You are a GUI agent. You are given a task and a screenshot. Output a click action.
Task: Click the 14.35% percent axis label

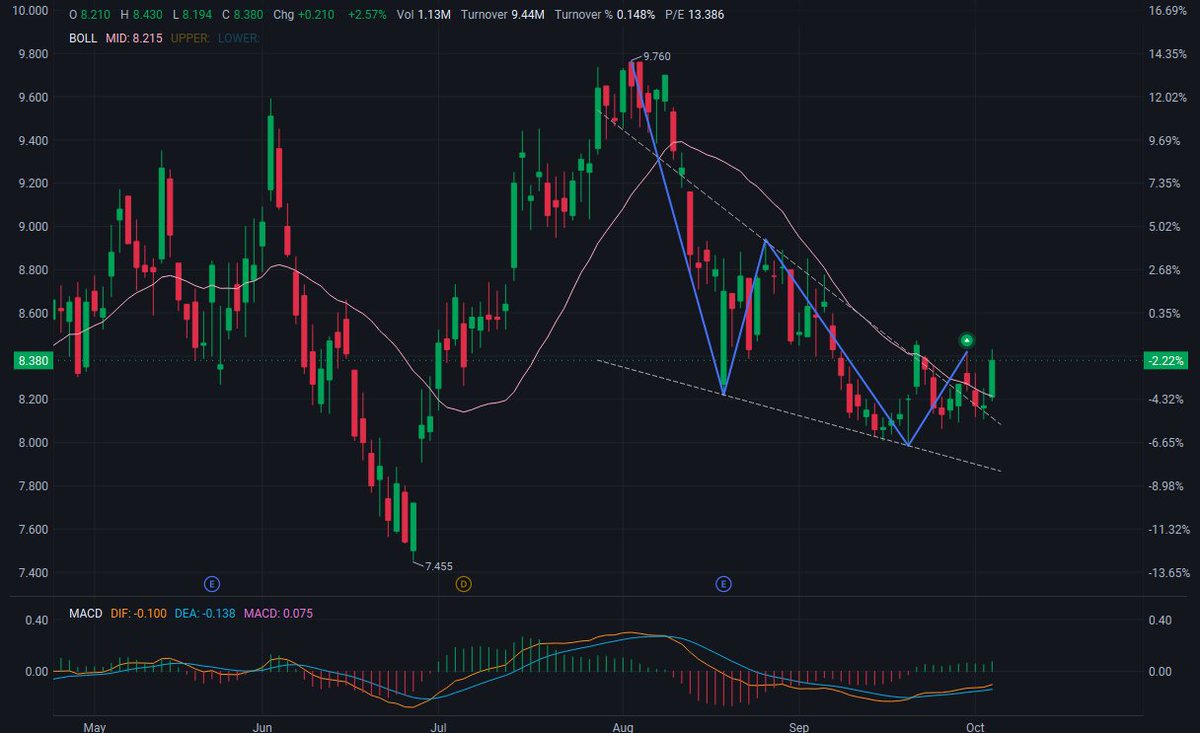click(1169, 54)
